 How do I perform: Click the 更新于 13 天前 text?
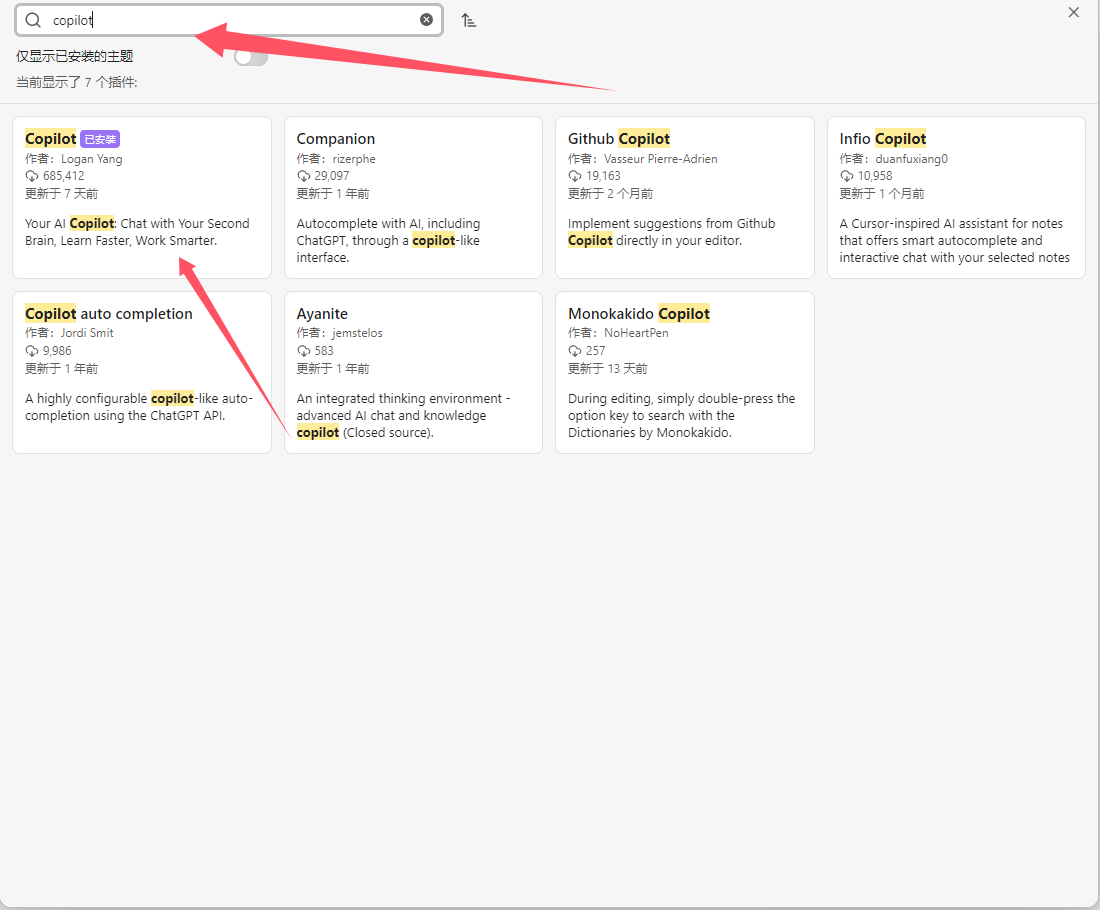[x=608, y=369]
